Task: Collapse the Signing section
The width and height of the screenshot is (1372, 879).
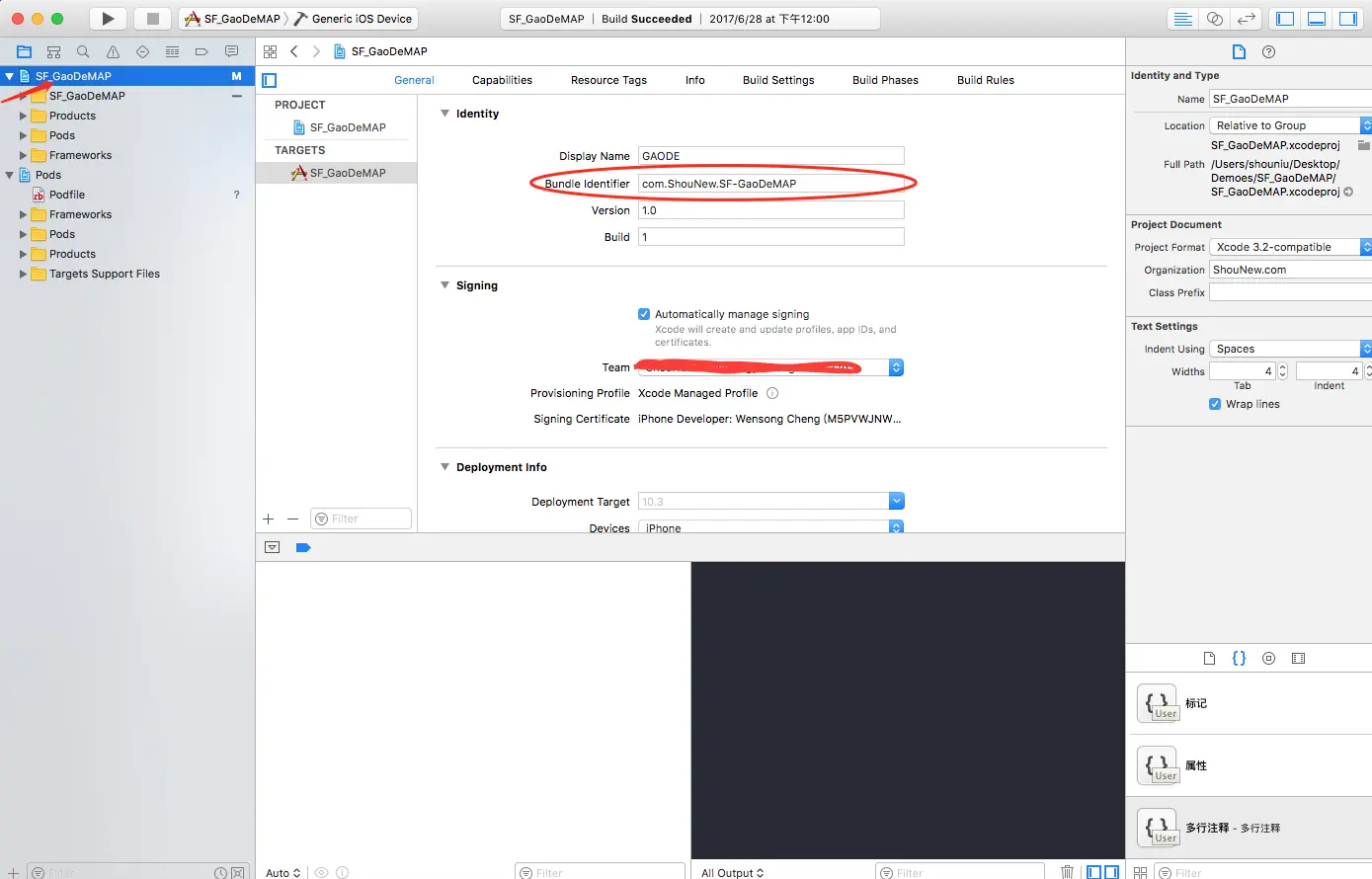Action: pyautogui.click(x=444, y=285)
